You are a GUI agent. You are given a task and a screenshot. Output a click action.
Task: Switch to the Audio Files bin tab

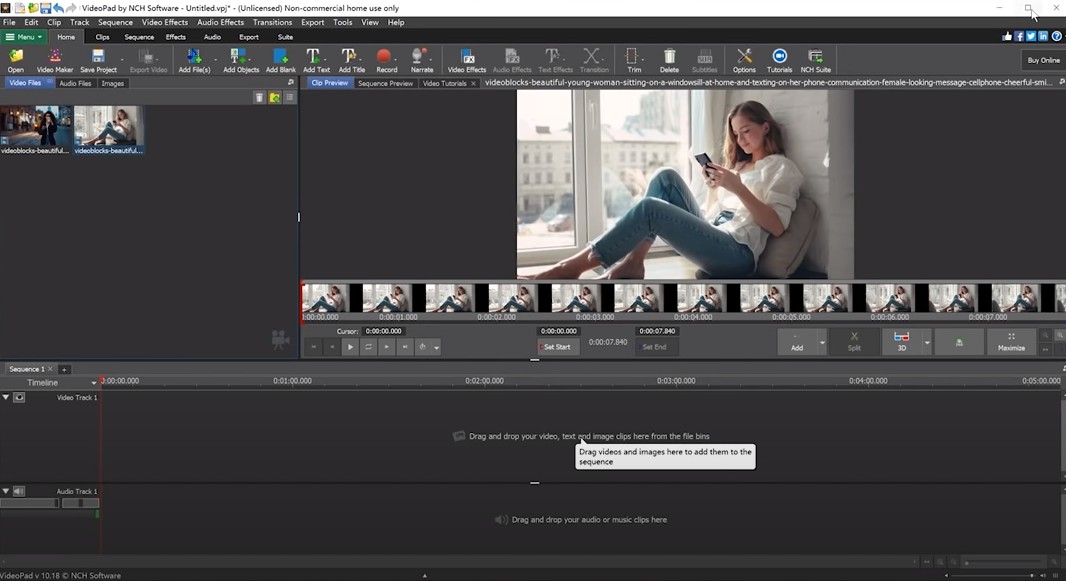click(75, 83)
